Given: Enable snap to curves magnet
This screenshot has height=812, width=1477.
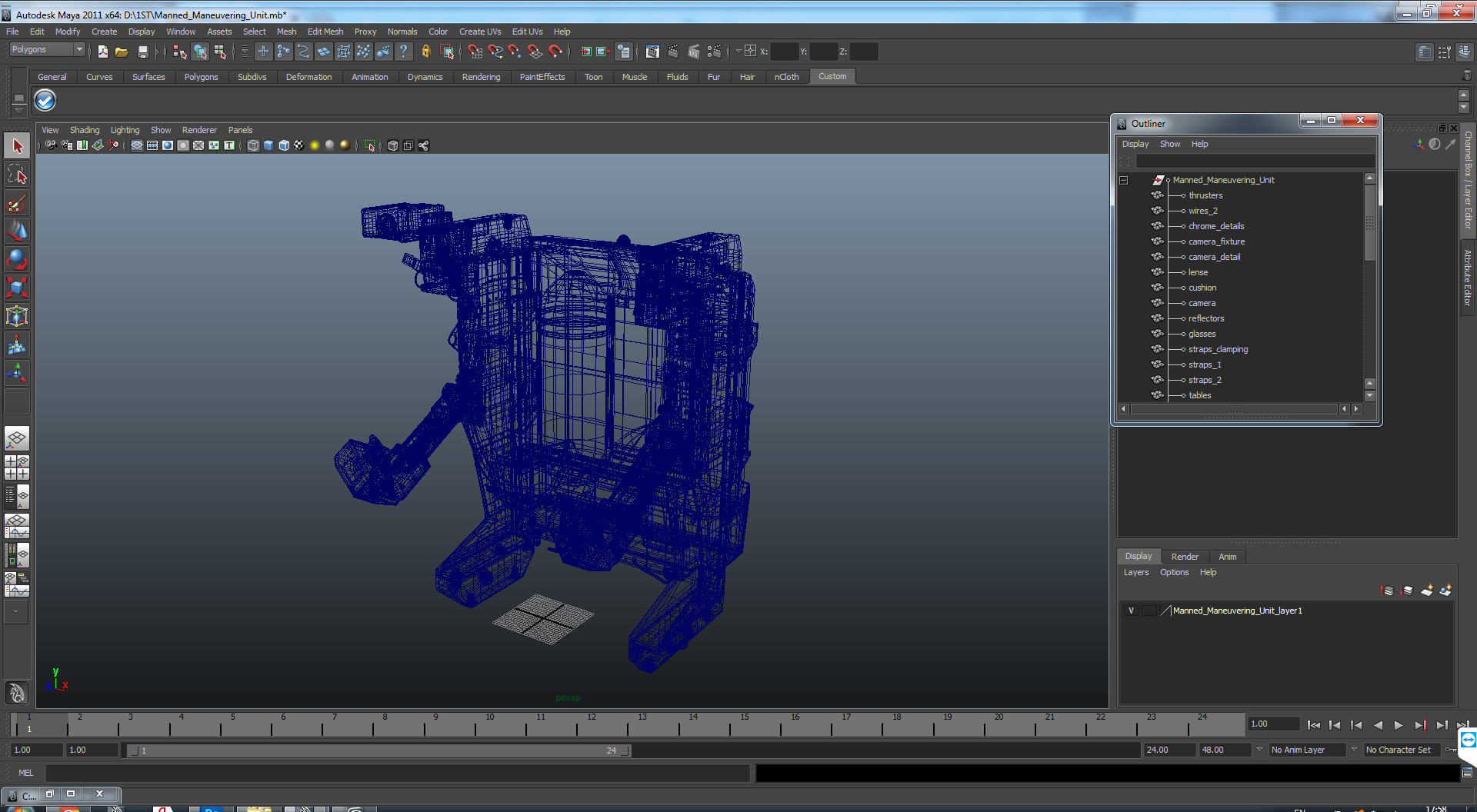Looking at the screenshot, I should click(x=495, y=52).
